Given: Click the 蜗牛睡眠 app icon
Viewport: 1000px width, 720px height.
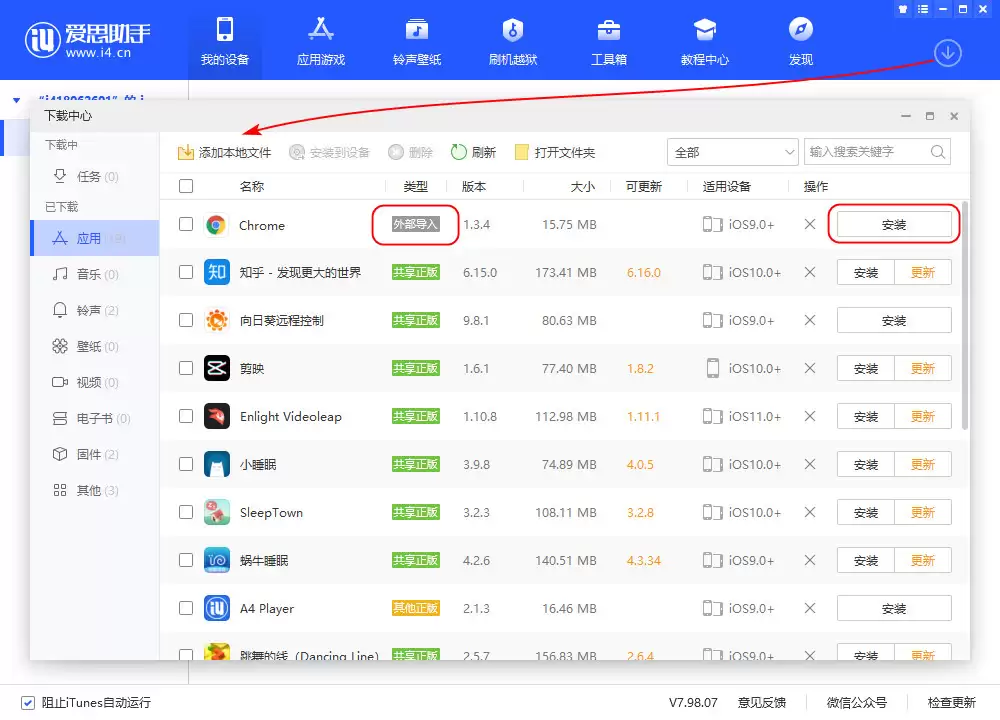Looking at the screenshot, I should (x=217, y=561).
